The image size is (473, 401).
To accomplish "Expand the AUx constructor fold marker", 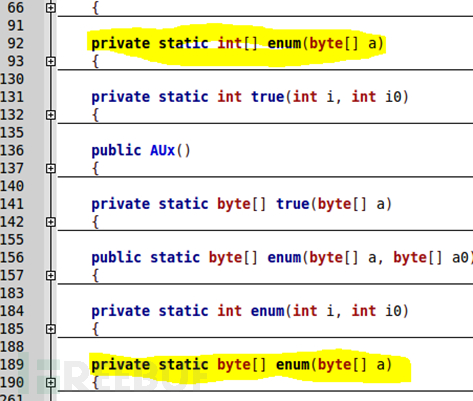I will pyautogui.click(x=51, y=169).
